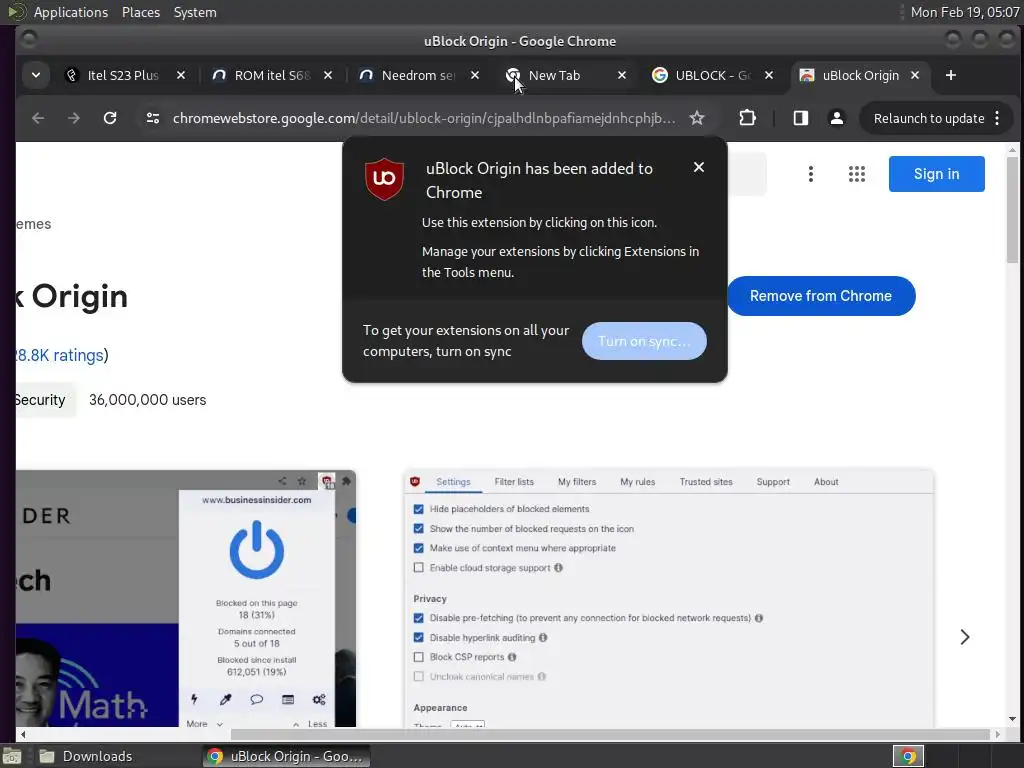The image size is (1024, 768).
Task: Click the date and time clock
Action: pos(965,12)
